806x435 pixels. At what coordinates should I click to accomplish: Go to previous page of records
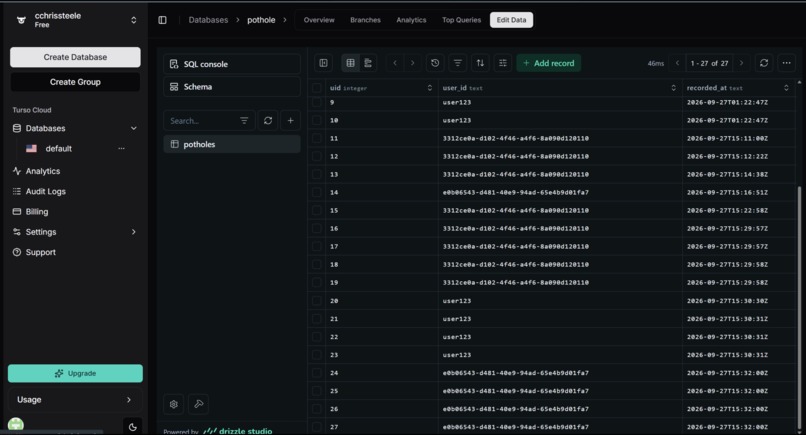pos(677,63)
